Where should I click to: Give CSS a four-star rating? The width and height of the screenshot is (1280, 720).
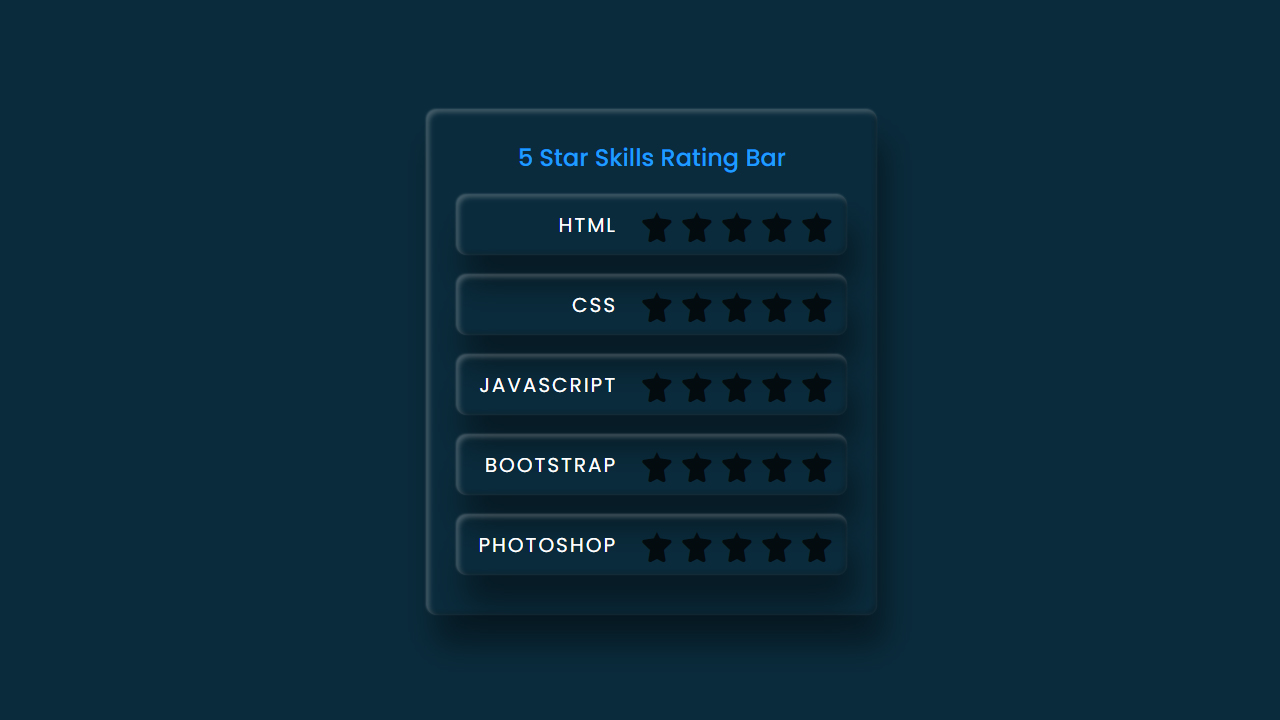coord(777,307)
